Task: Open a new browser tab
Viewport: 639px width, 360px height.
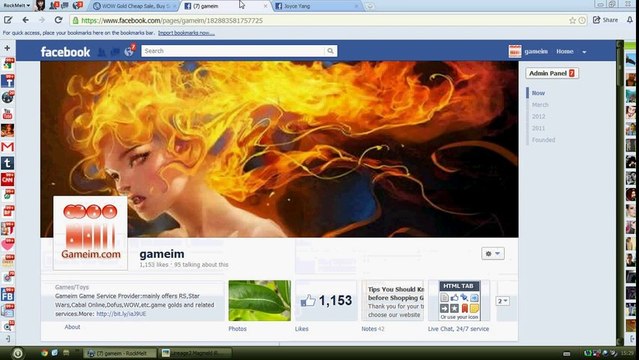Action: click(x=370, y=6)
